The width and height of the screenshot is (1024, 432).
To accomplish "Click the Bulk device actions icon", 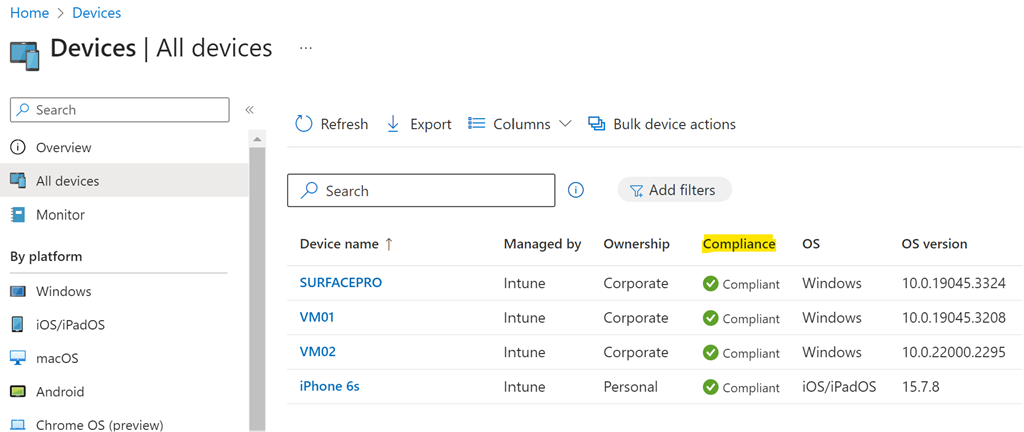I will (597, 124).
